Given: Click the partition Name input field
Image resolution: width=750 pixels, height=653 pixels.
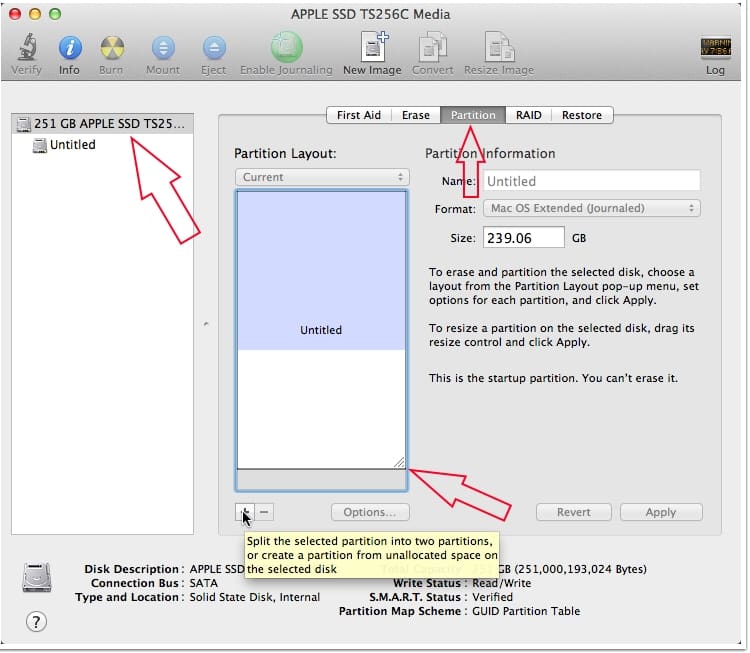Looking at the screenshot, I should click(x=592, y=181).
